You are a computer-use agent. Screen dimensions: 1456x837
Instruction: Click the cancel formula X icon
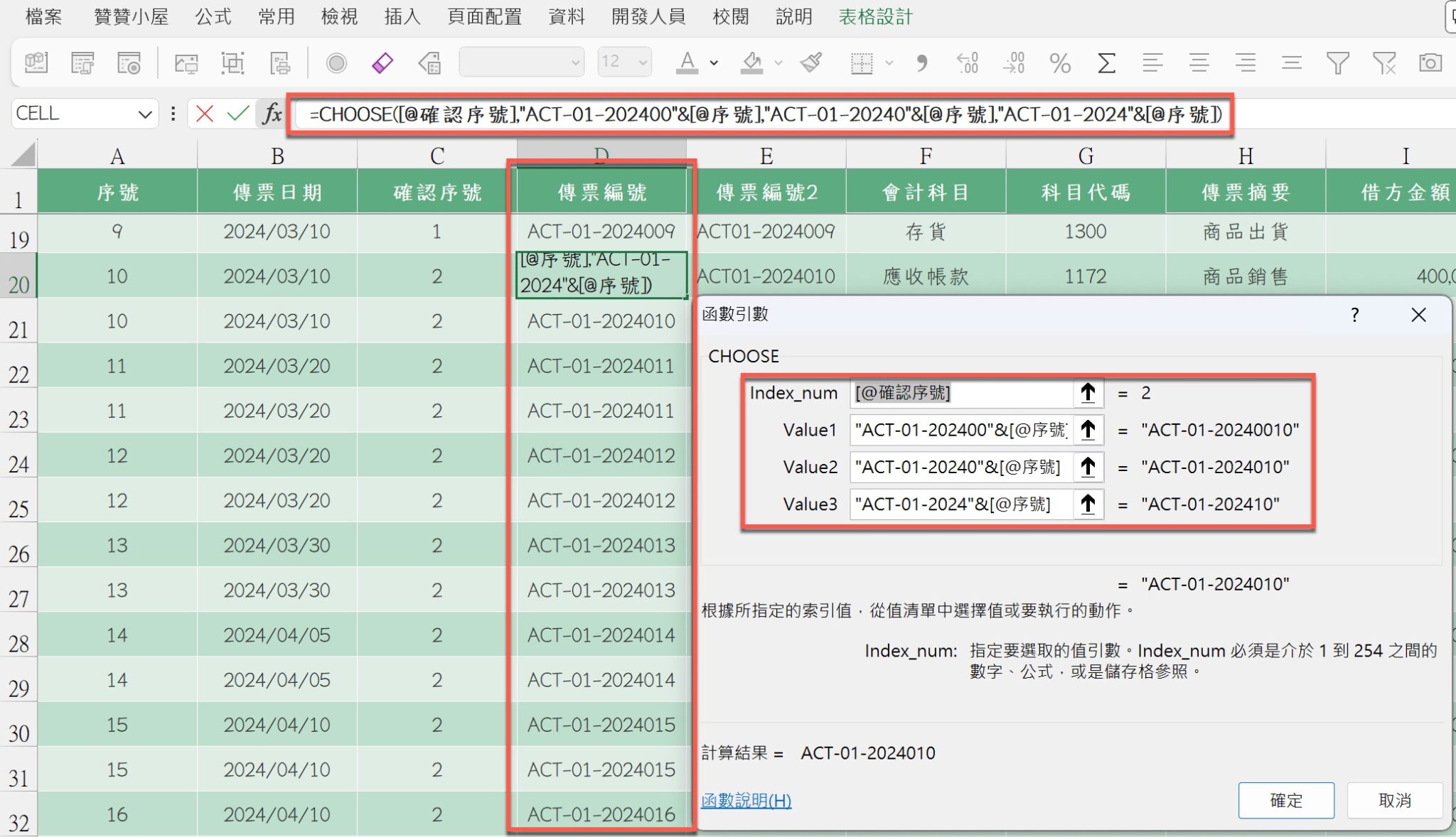click(205, 114)
